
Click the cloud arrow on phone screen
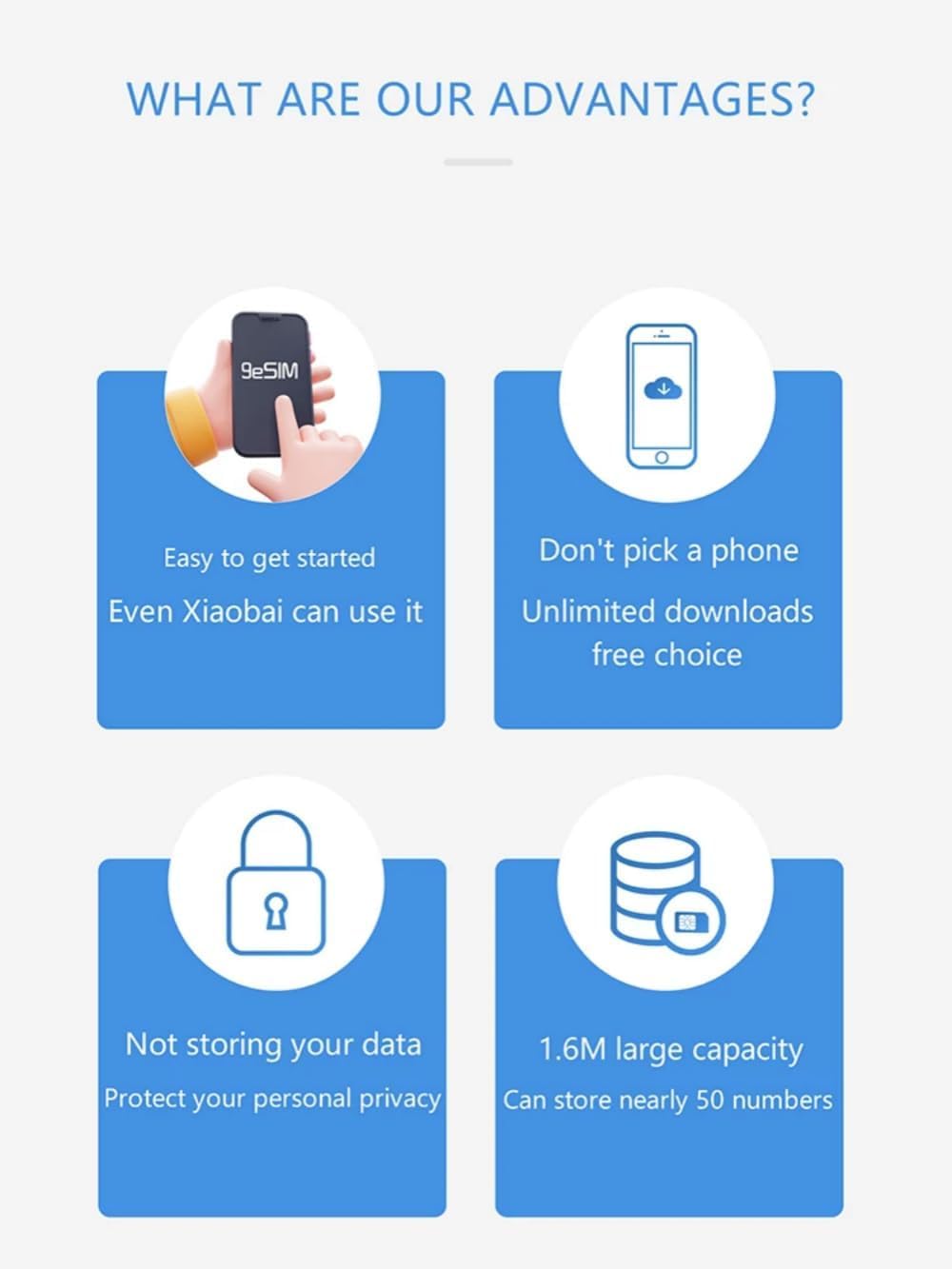pyautogui.click(x=663, y=387)
